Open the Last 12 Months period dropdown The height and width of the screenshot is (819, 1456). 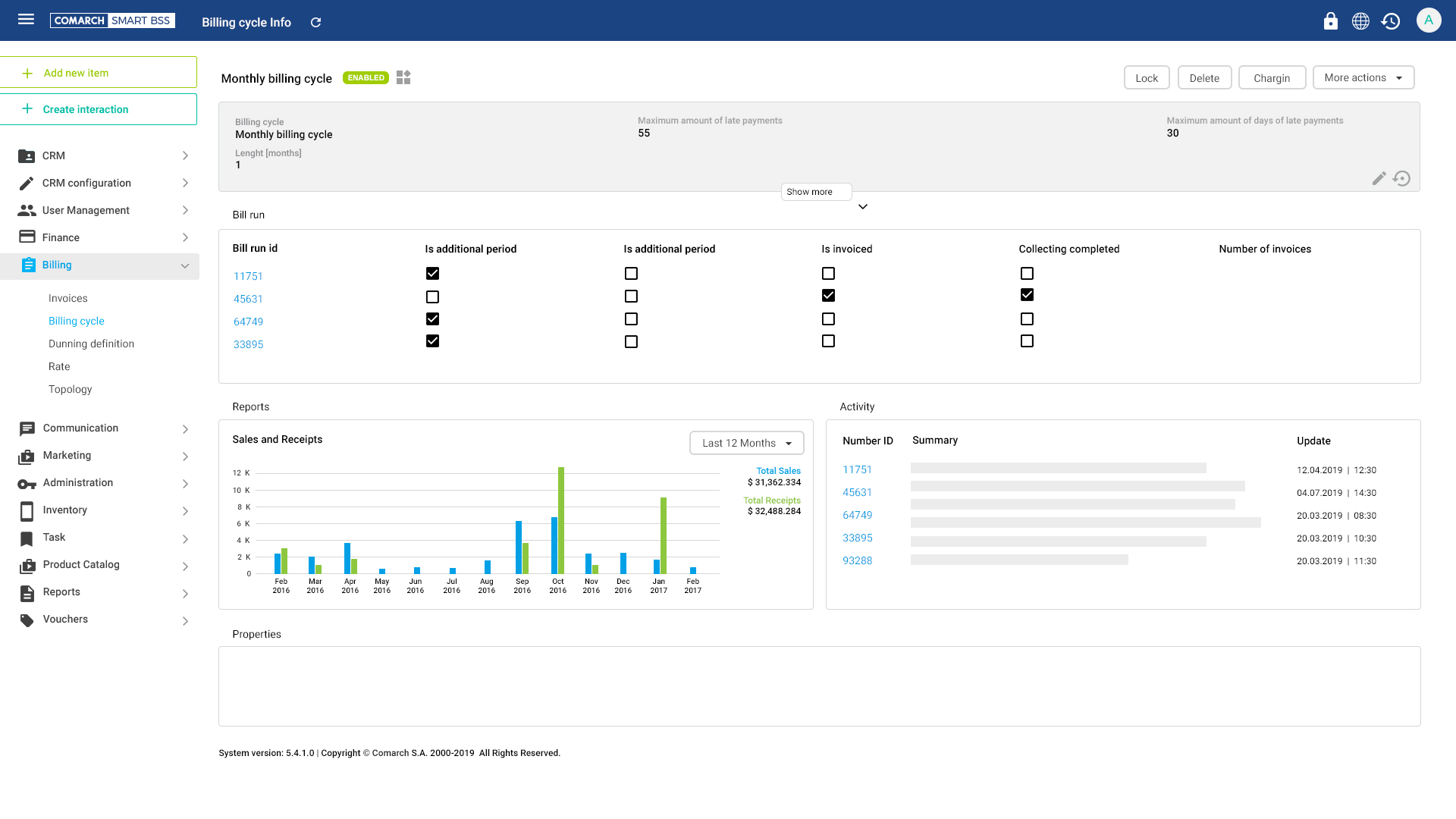[x=746, y=443]
